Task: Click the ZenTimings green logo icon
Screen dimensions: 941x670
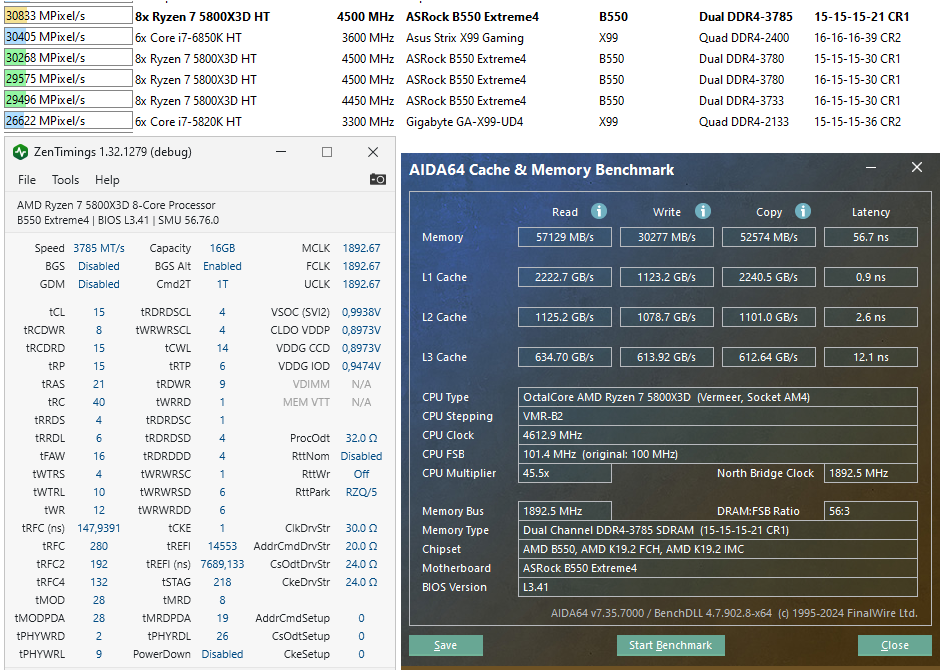Action: pos(20,152)
